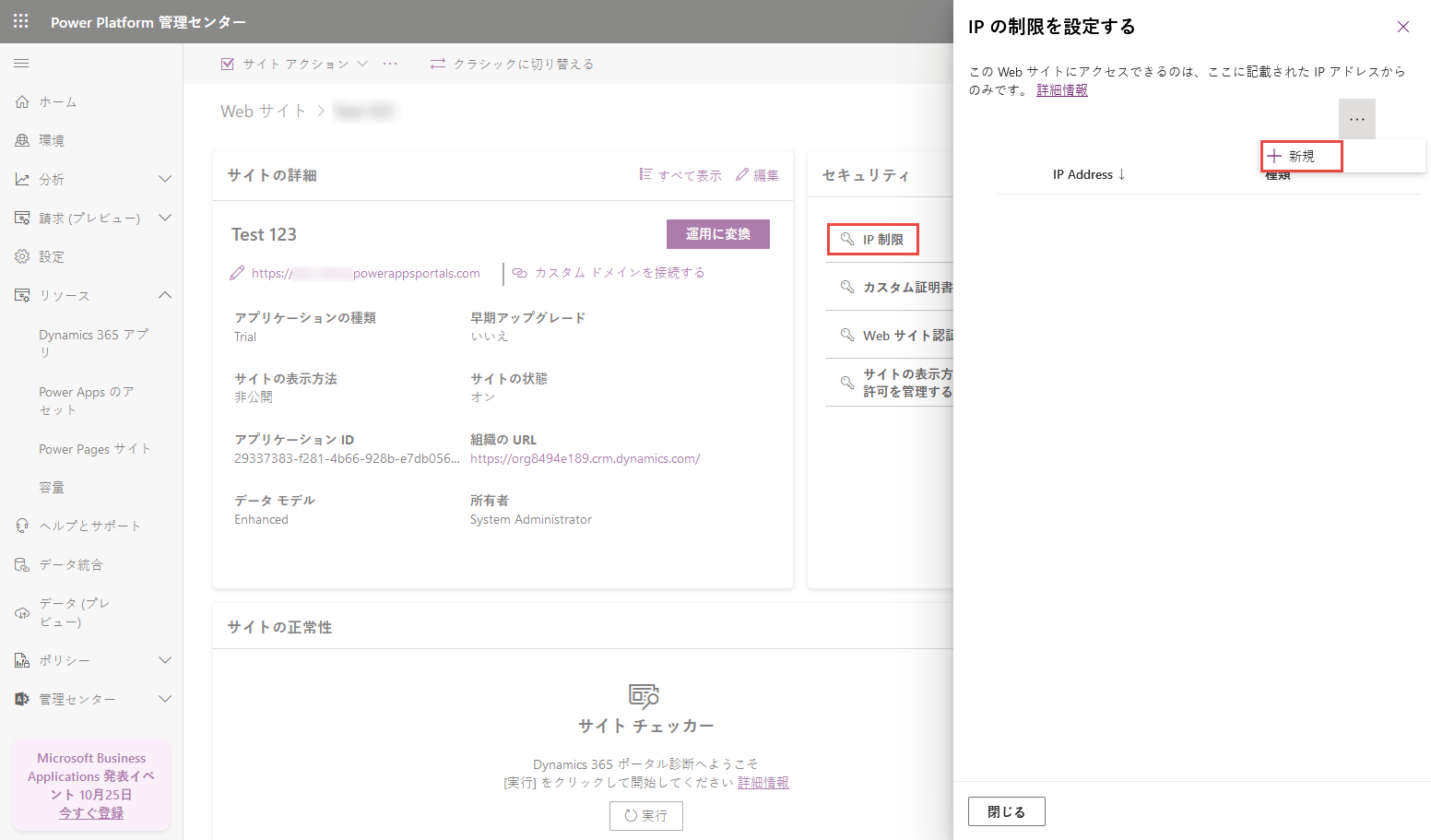This screenshot has height=840, width=1431.
Task: Expand the 分析 section chevron
Action: (165, 179)
